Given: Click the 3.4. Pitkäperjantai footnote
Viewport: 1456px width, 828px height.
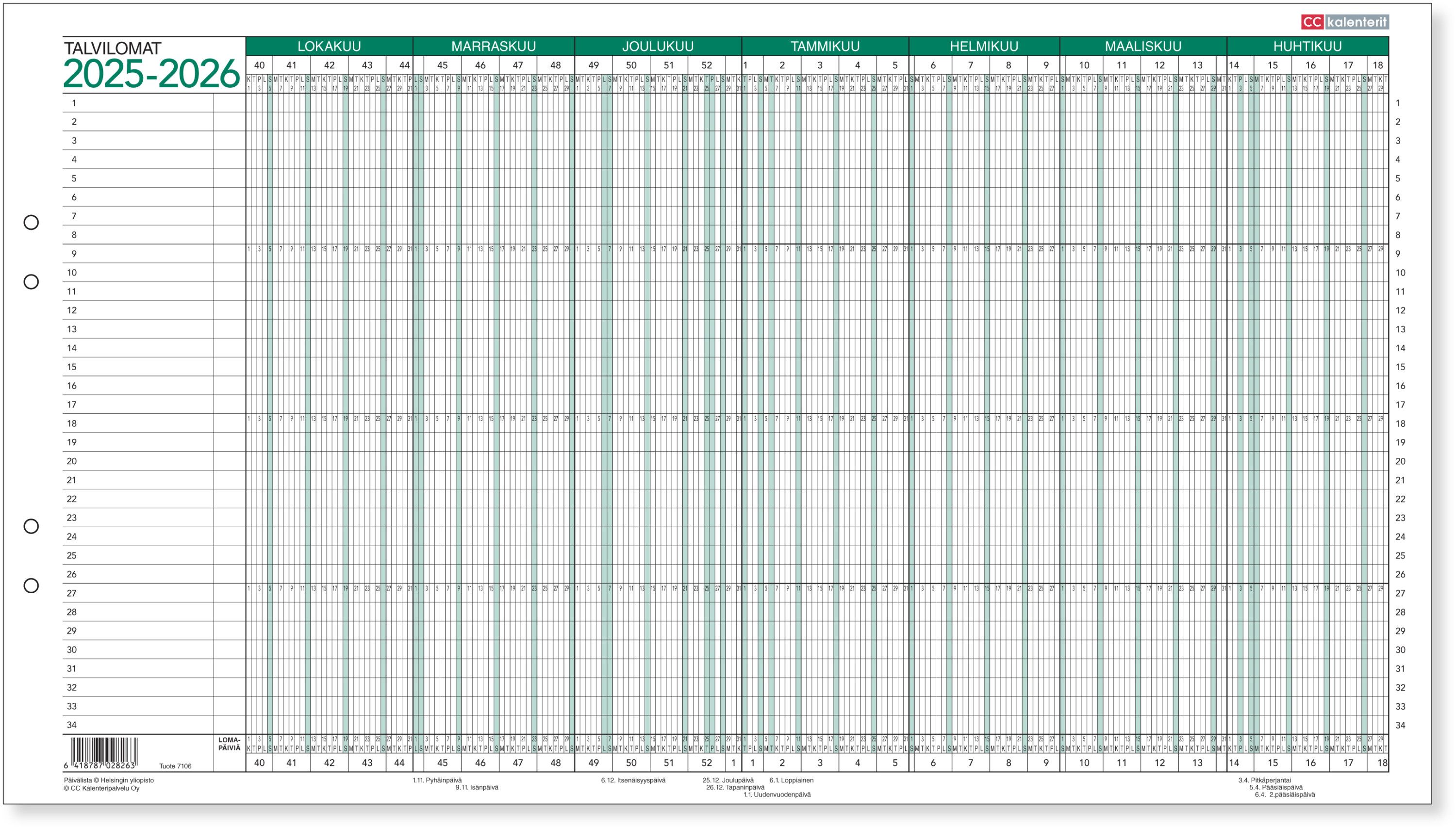Looking at the screenshot, I should [1264, 780].
